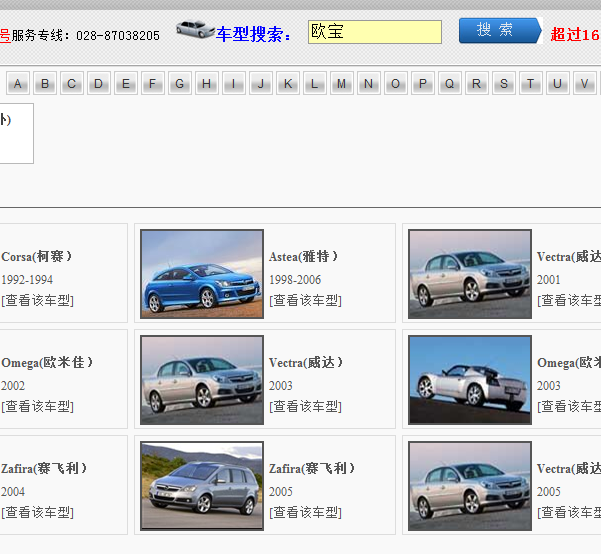Click the year text 1992-1994

tap(27, 279)
